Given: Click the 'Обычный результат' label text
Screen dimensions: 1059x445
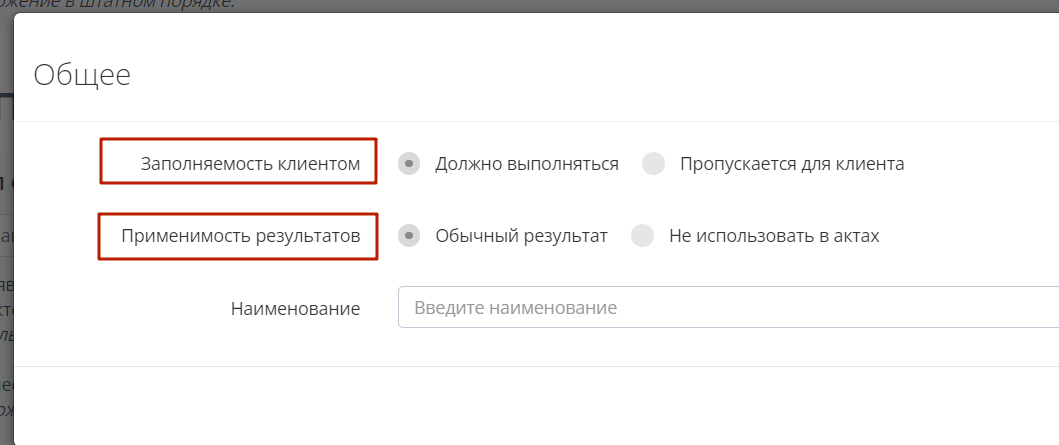Looking at the screenshot, I should coord(521,236).
